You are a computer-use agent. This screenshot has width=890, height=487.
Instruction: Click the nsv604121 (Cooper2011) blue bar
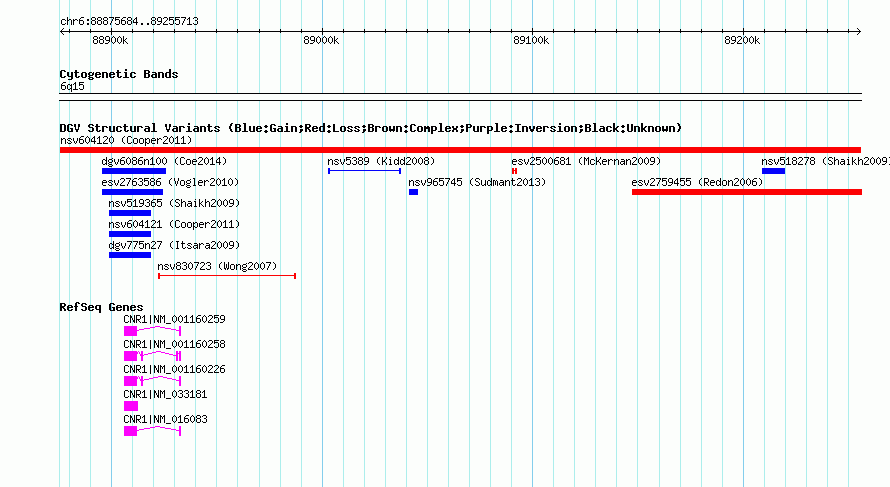coord(130,234)
